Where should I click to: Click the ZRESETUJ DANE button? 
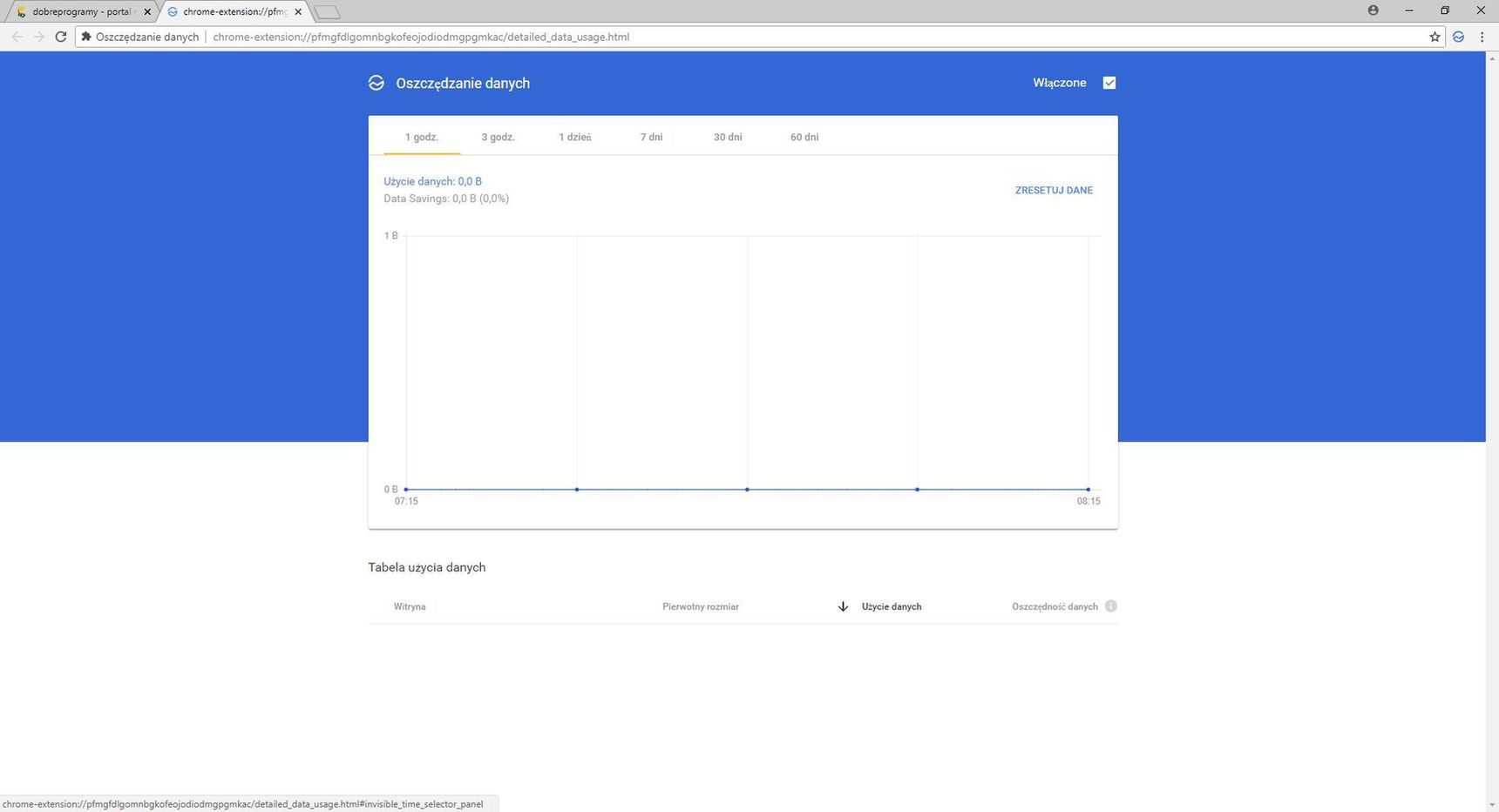coord(1054,190)
